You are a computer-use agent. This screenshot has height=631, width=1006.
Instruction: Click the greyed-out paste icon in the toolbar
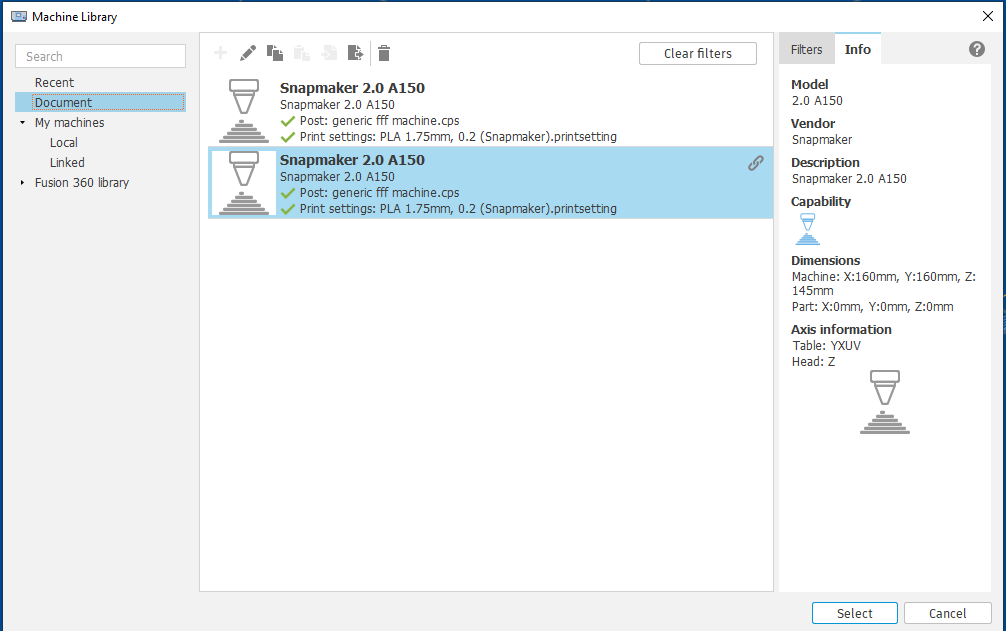pos(302,53)
